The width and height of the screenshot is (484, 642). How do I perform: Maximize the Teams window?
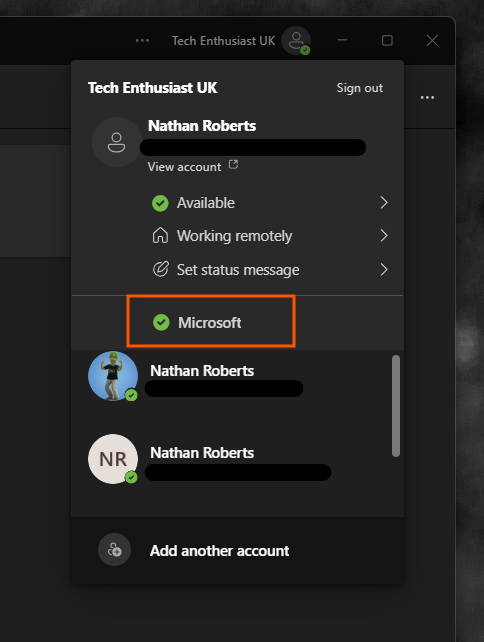coord(387,40)
